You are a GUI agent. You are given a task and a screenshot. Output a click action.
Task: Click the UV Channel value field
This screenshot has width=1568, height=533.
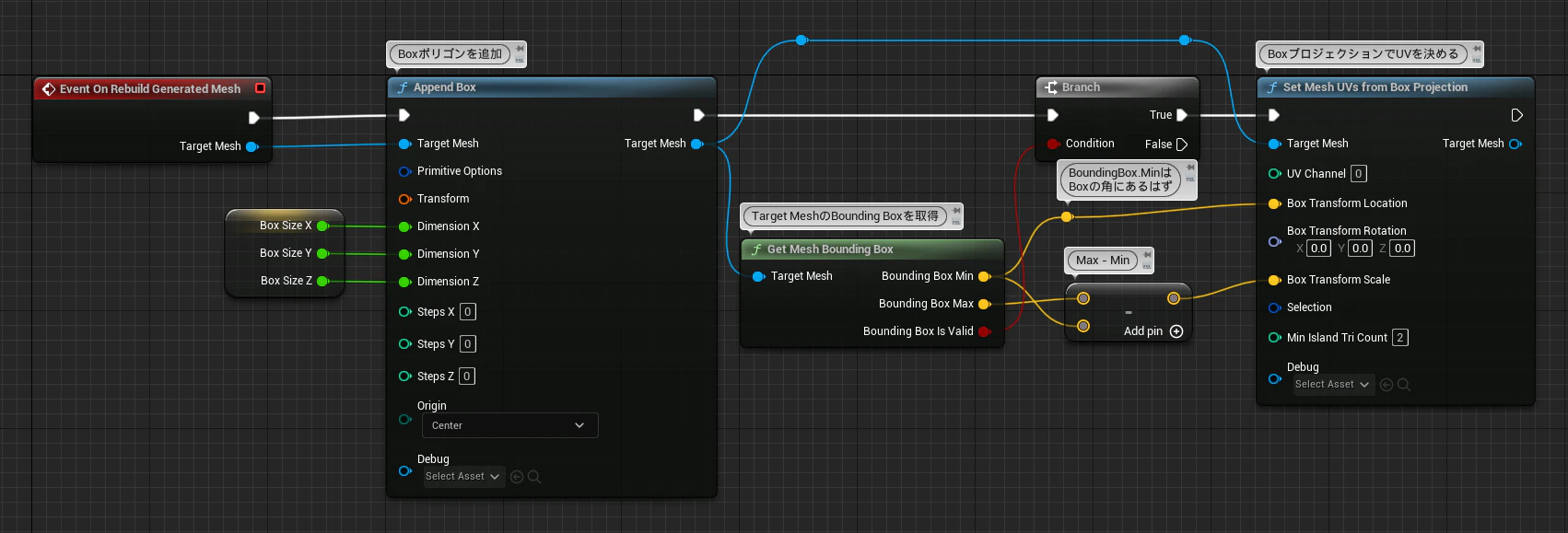1359,174
